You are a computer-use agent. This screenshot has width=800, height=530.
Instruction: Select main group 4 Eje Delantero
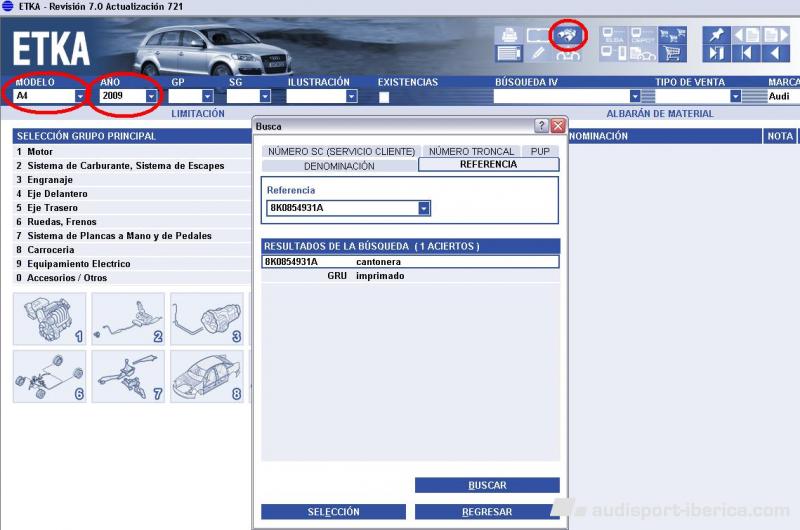(x=132, y=194)
